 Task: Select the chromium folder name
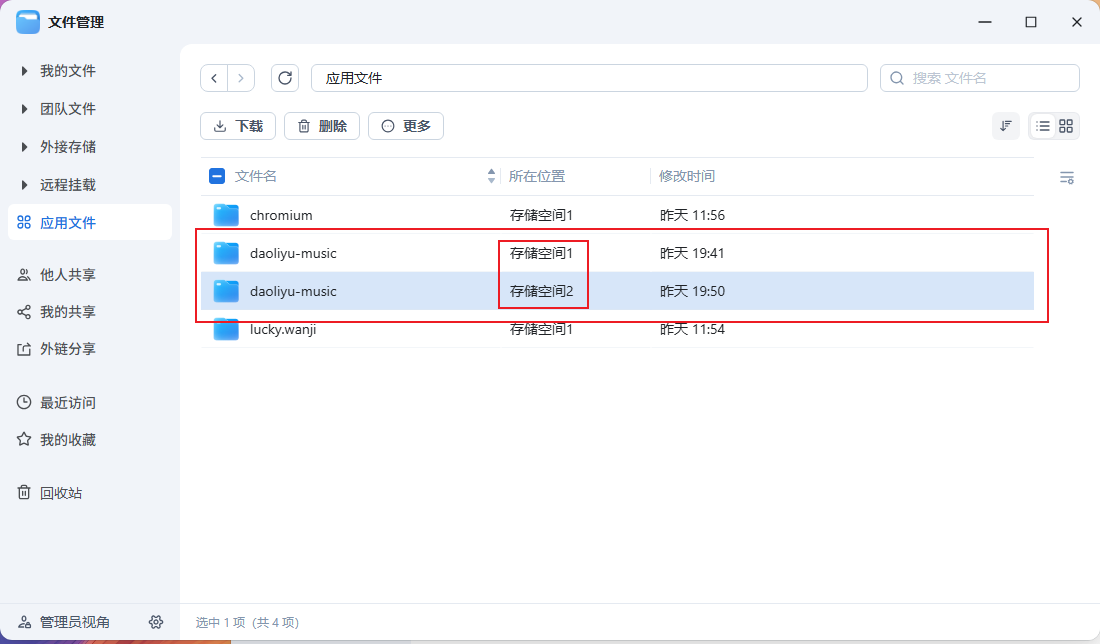click(281, 215)
